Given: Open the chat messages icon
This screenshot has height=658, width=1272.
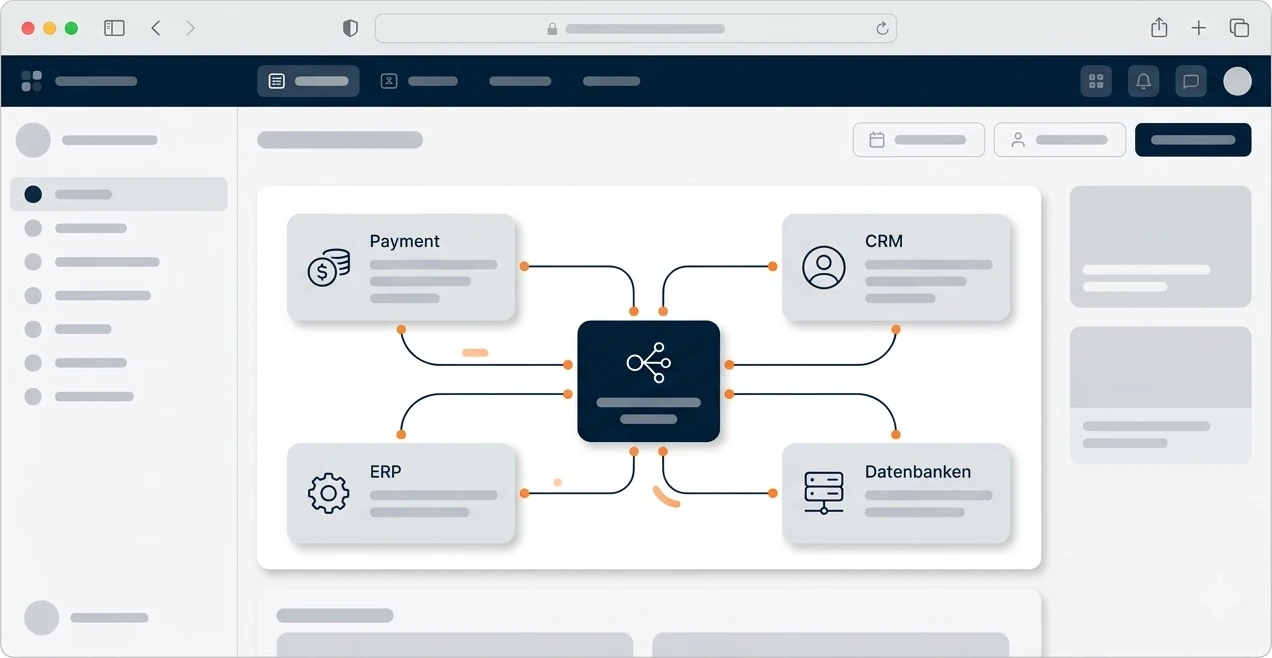Looking at the screenshot, I should coord(1190,81).
